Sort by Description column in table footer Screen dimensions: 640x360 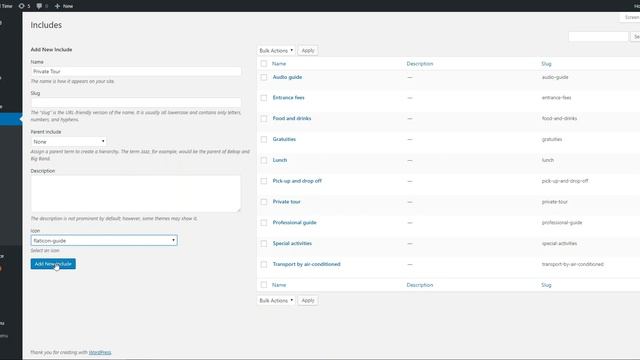click(420, 285)
